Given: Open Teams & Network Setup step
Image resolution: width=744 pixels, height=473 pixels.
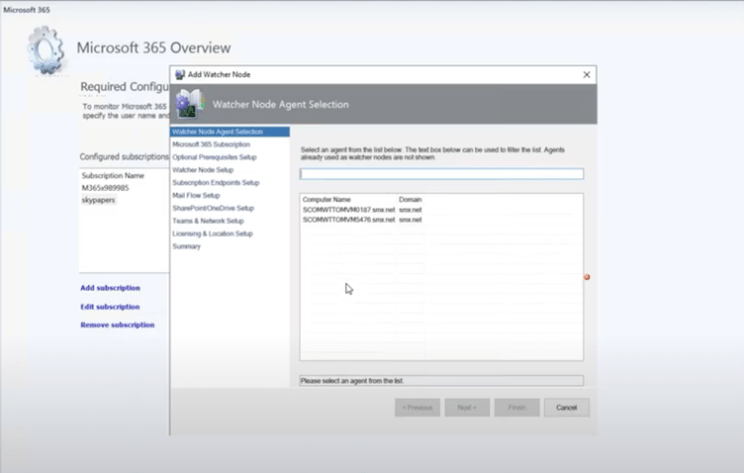Looking at the screenshot, I should tap(208, 221).
